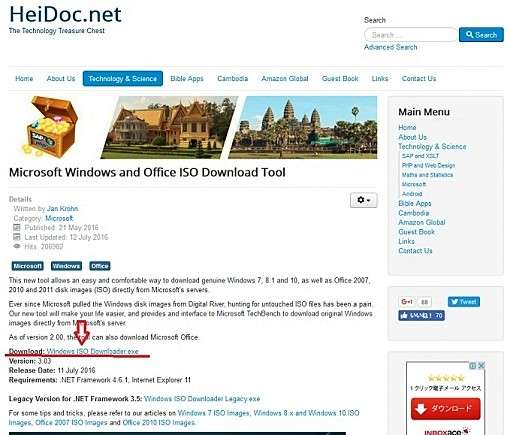The image size is (510, 435).
Task: Select the Microsoft tag badge
Action: (x=27, y=266)
